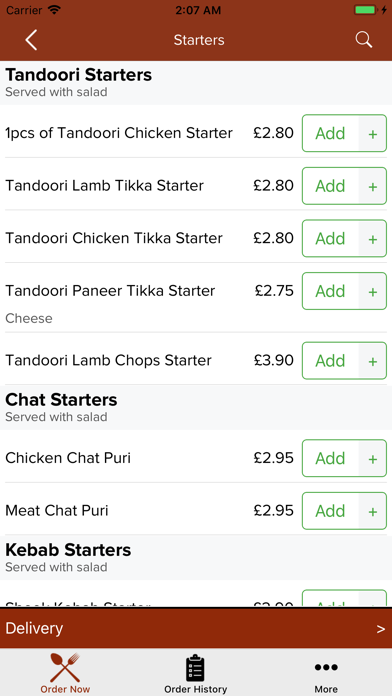Tap plus stepper for Tandoori Paneer Tikka Starter
The height and width of the screenshot is (696, 392).
(x=373, y=291)
